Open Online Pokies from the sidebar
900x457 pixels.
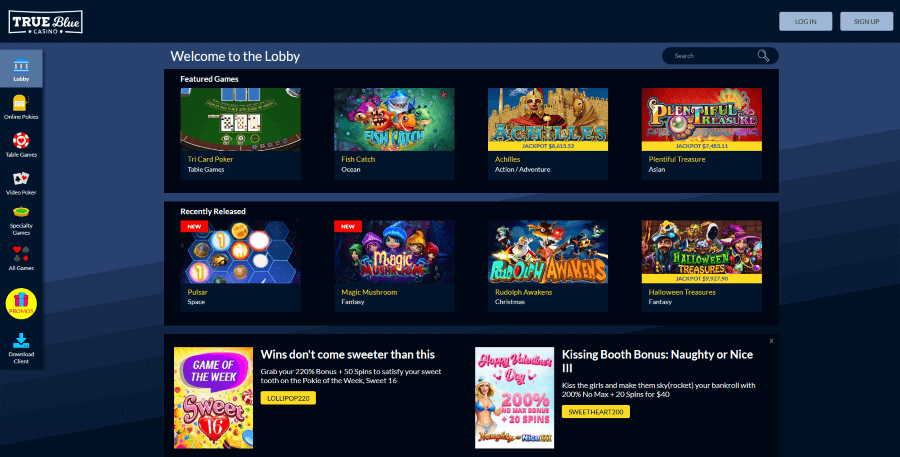tap(21, 107)
